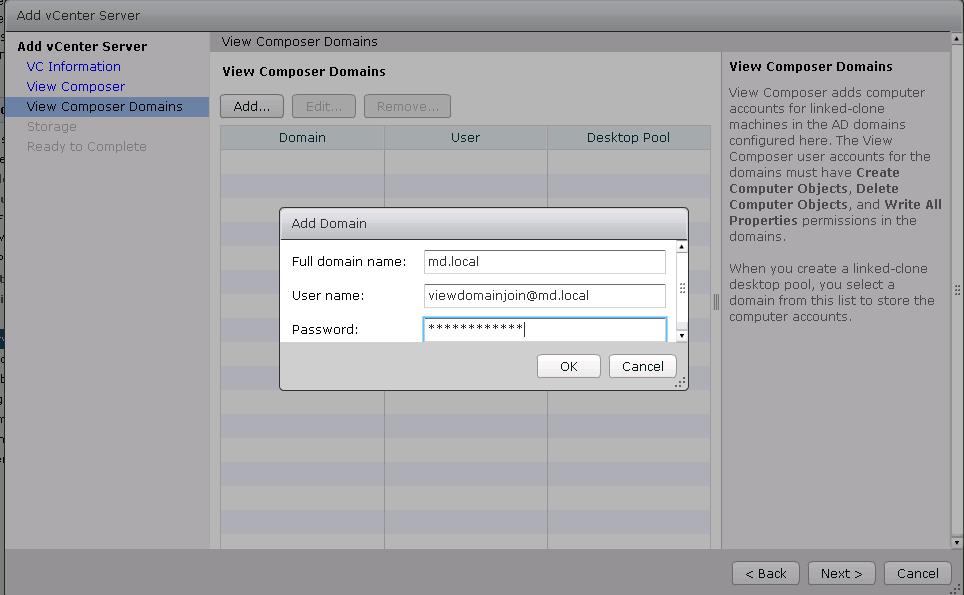Click the Desktop Pool column header
This screenshot has height=595, width=964.
(x=628, y=138)
